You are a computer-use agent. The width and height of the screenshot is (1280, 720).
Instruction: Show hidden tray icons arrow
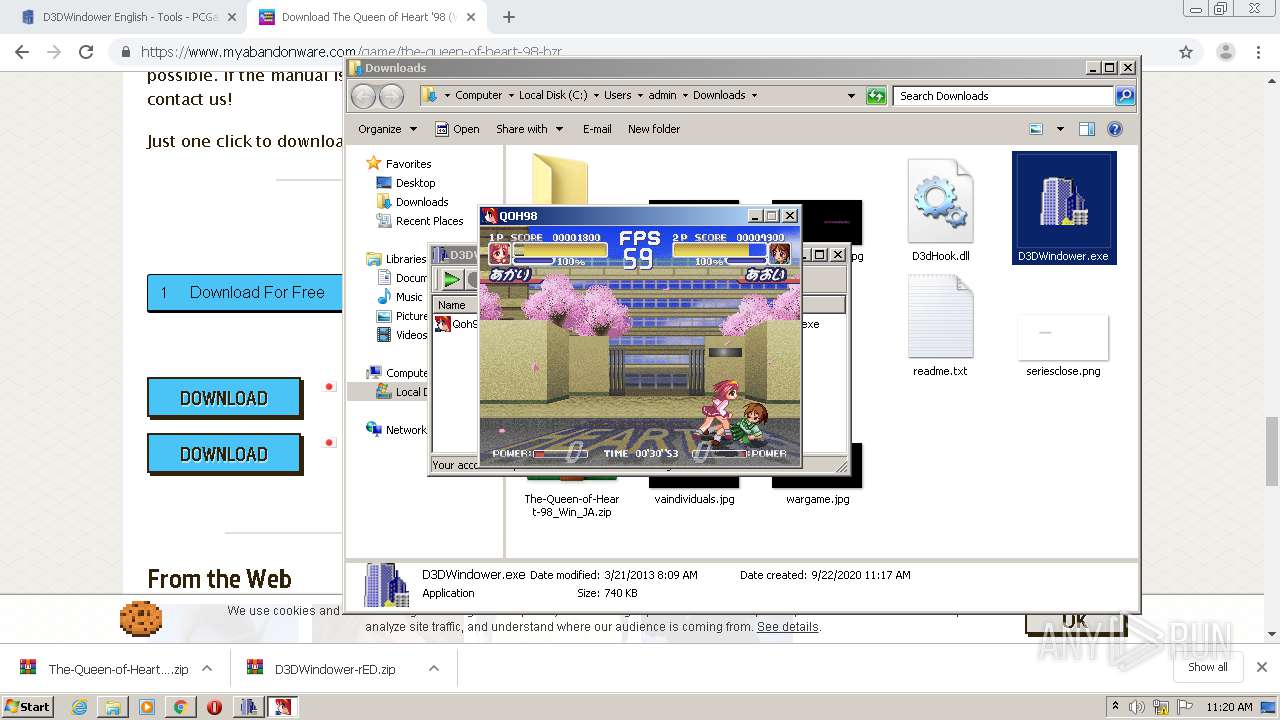coord(1115,707)
